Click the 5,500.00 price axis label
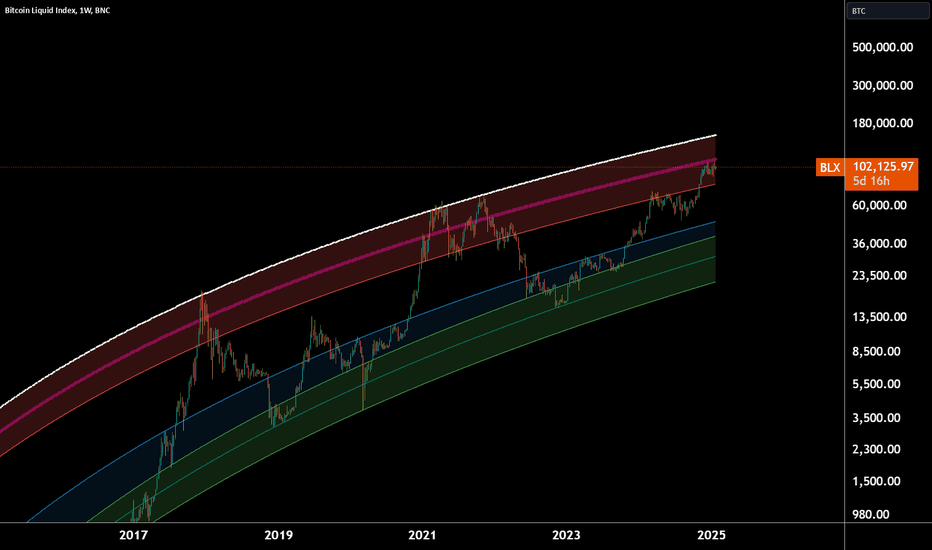932x550 pixels. pyautogui.click(x=876, y=384)
